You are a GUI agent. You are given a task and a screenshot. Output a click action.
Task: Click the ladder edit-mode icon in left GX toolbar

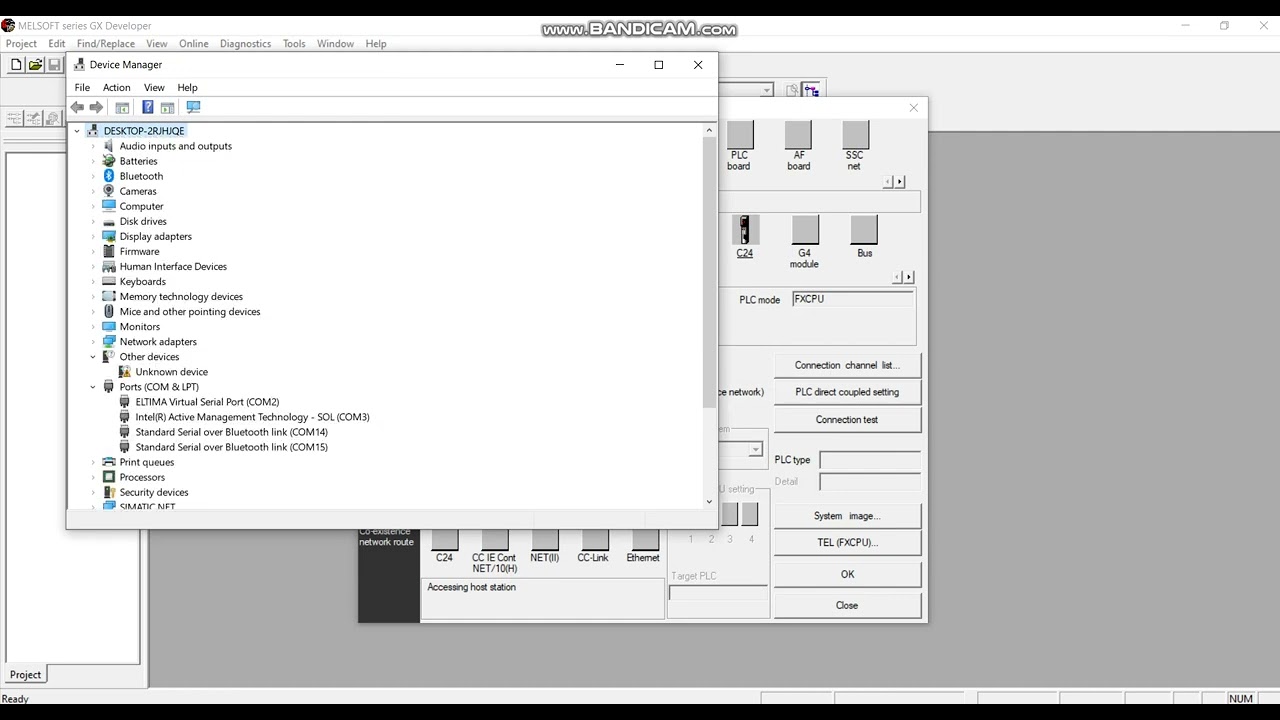tap(33, 118)
